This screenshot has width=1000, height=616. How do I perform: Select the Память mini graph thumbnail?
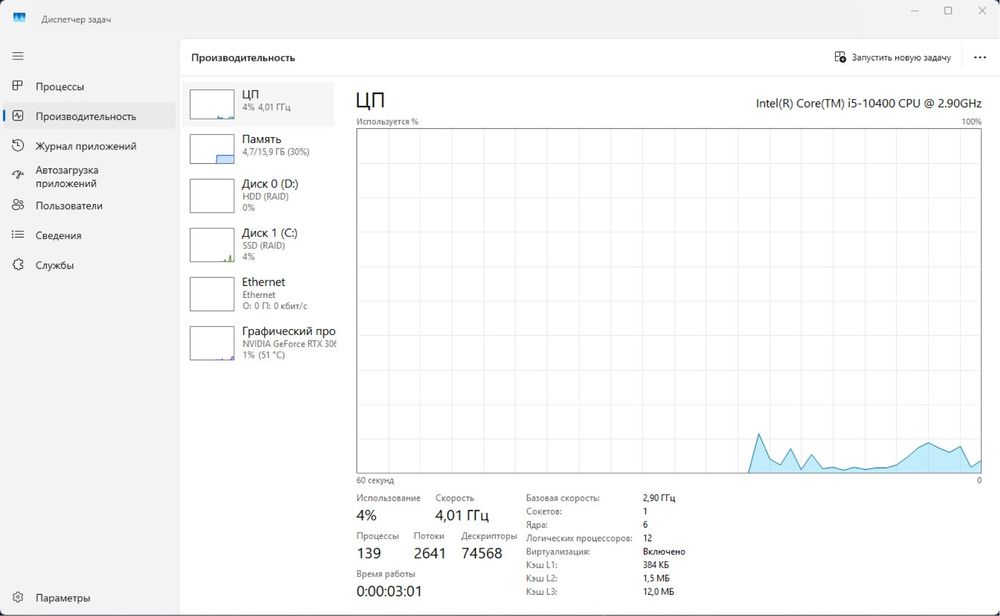(212, 149)
